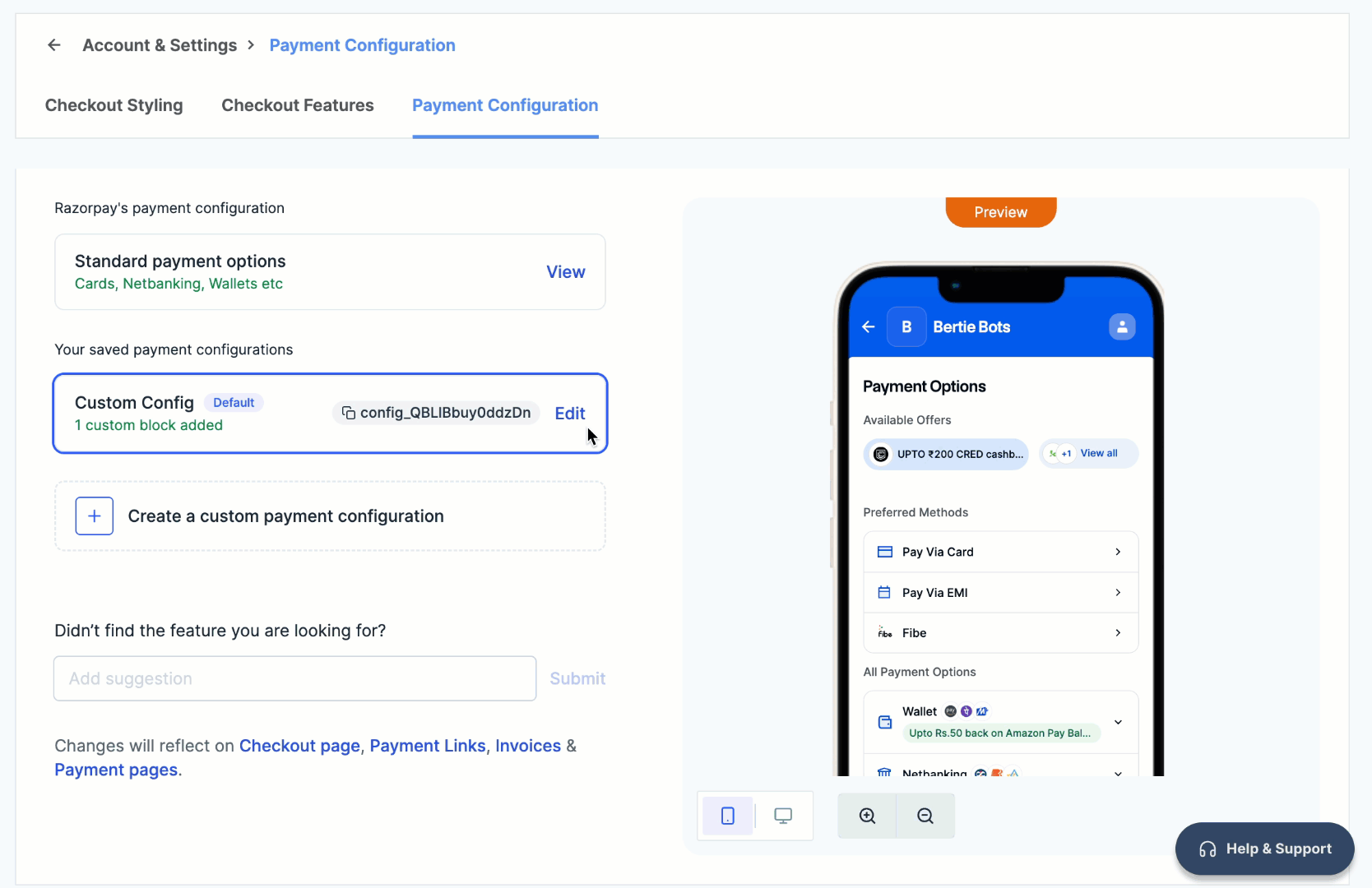View the standard payment options
Viewport: 1372px width, 888px height.
click(x=566, y=272)
